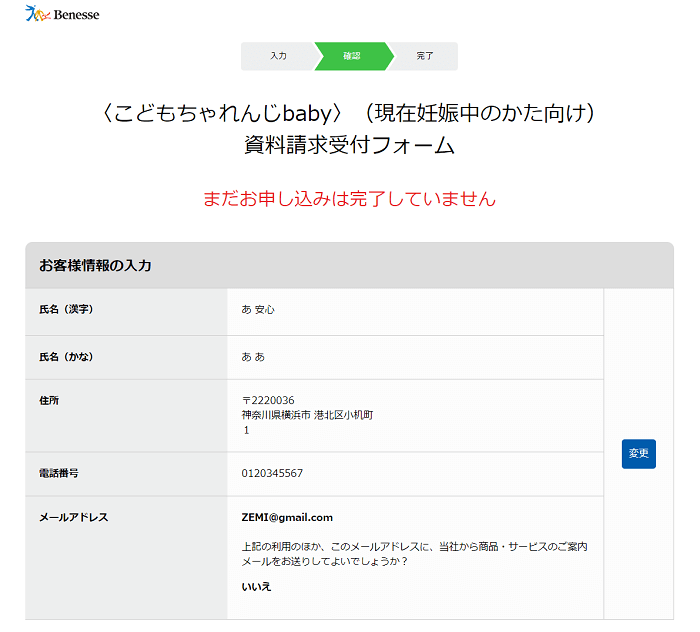This screenshot has height=632, width=700.
Task: Click the form title 資料請求受付フォーム
Action: [350, 145]
